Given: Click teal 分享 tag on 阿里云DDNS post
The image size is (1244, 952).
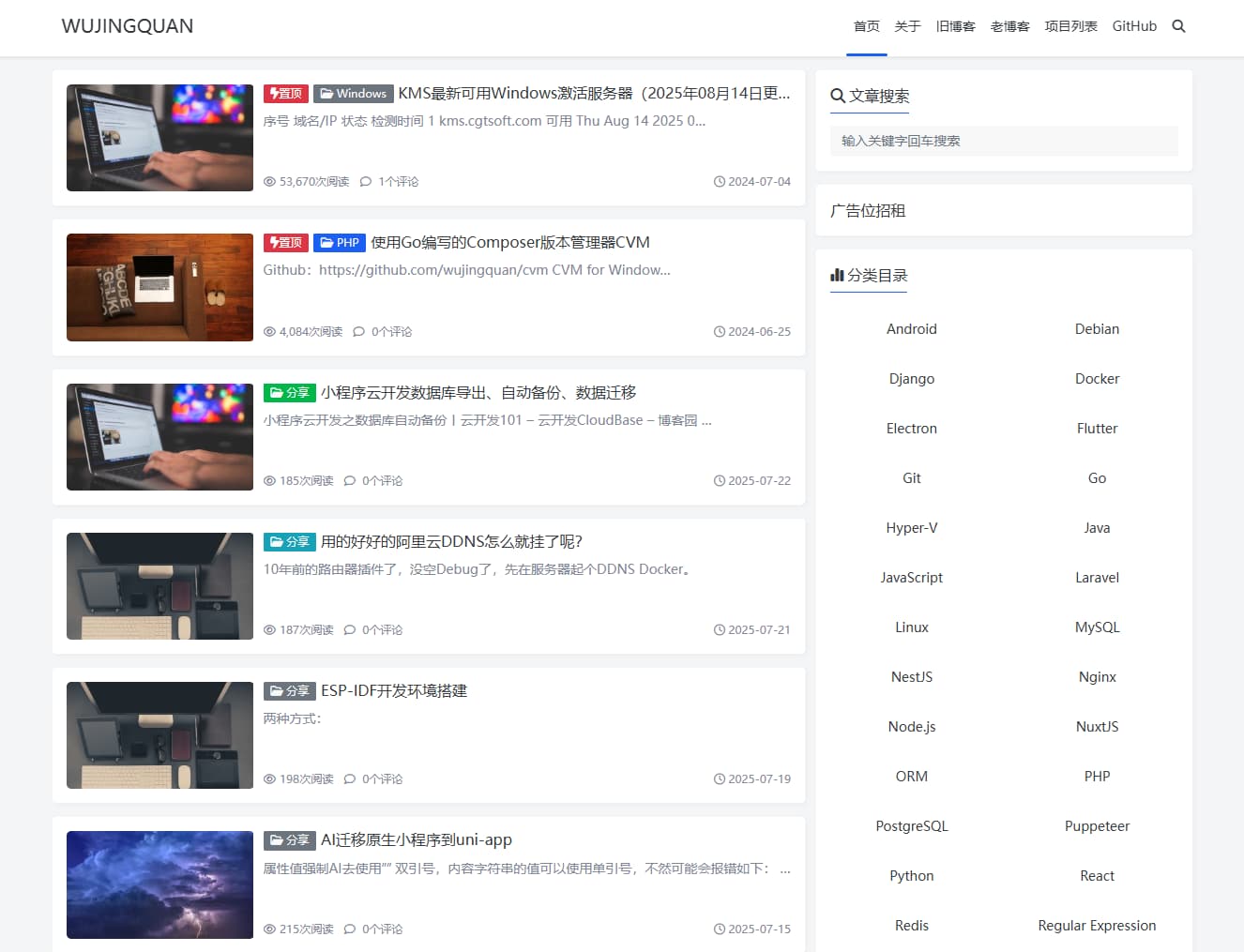Looking at the screenshot, I should click(x=289, y=542).
